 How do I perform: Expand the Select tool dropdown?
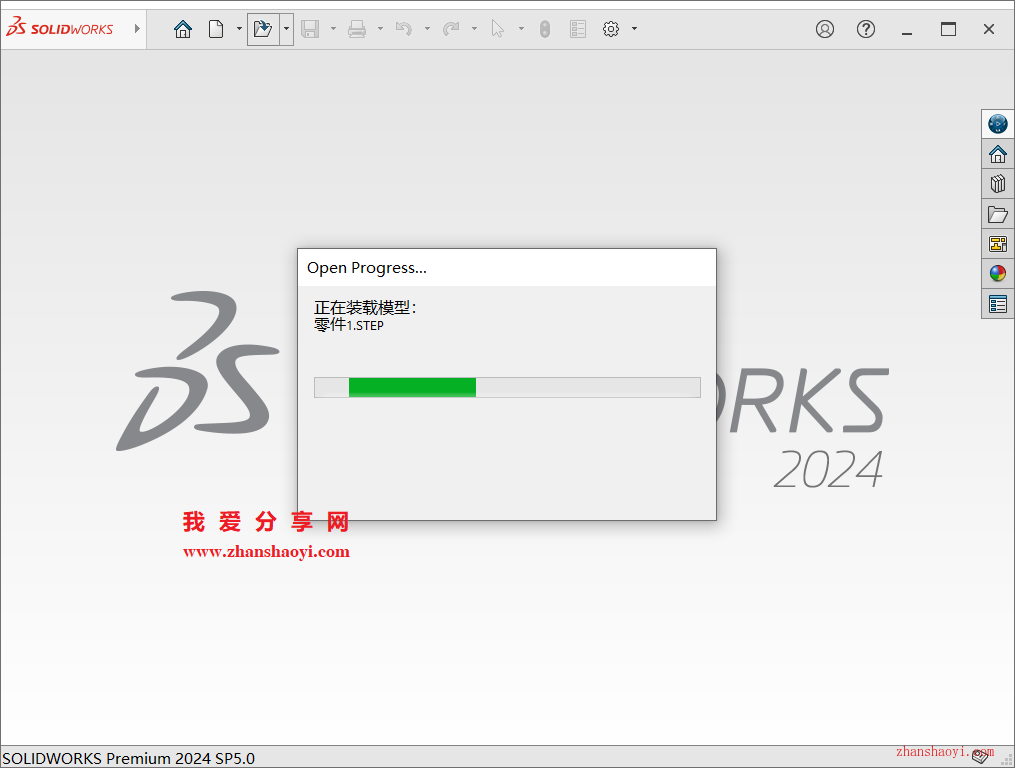(x=521, y=28)
